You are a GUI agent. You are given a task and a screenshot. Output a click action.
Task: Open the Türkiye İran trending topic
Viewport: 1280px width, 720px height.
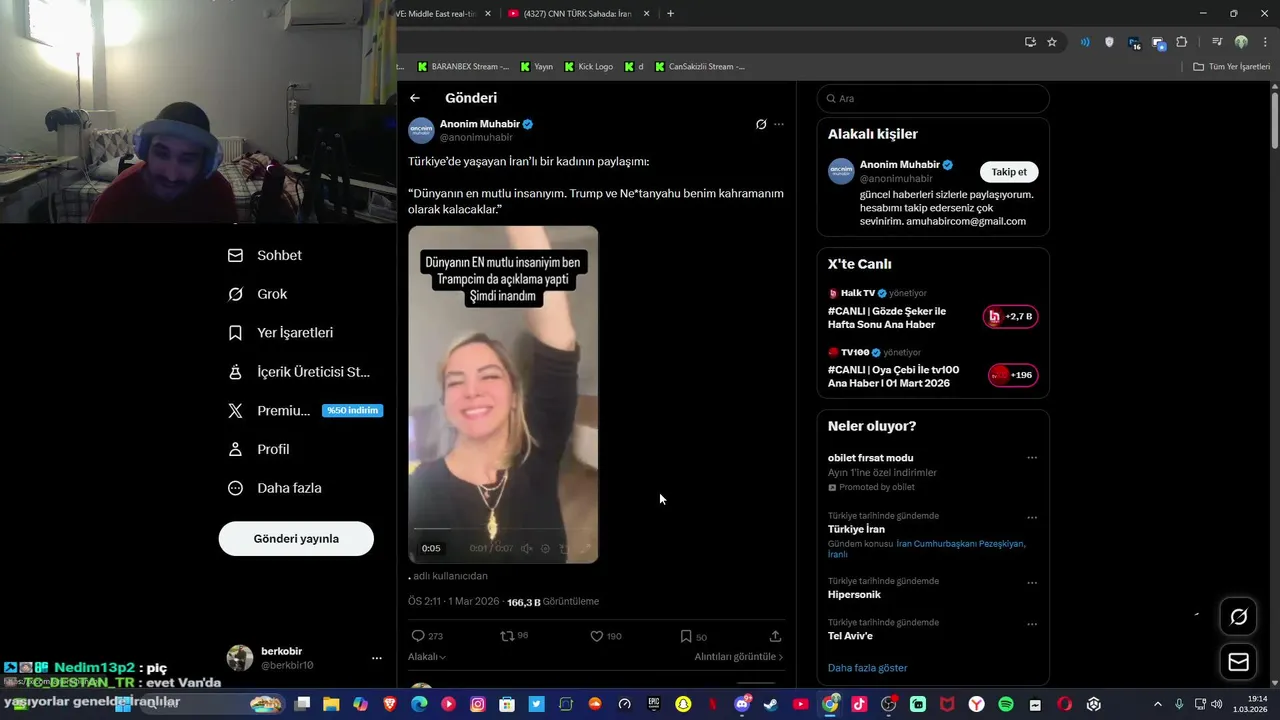click(856, 529)
